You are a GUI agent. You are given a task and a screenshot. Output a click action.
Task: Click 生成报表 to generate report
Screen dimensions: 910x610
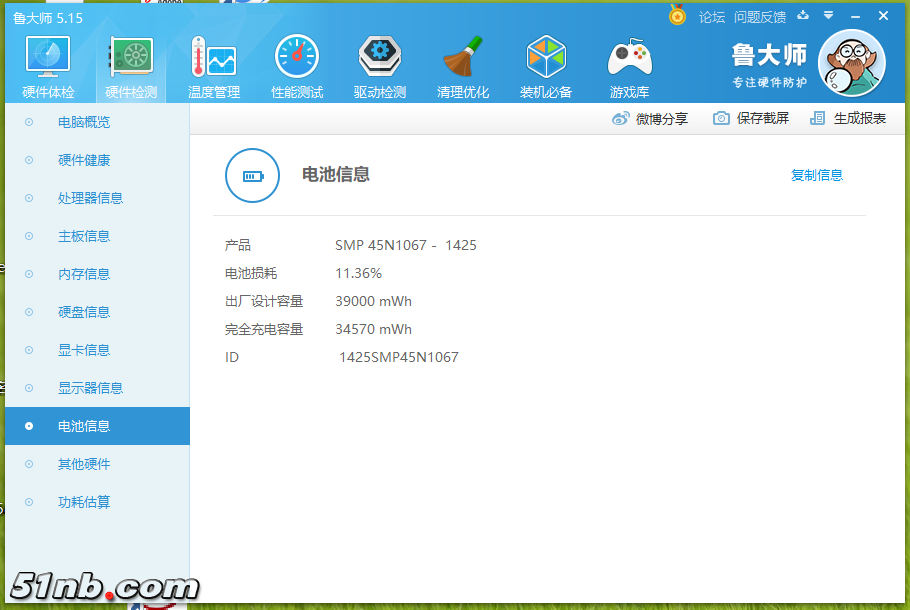848,118
